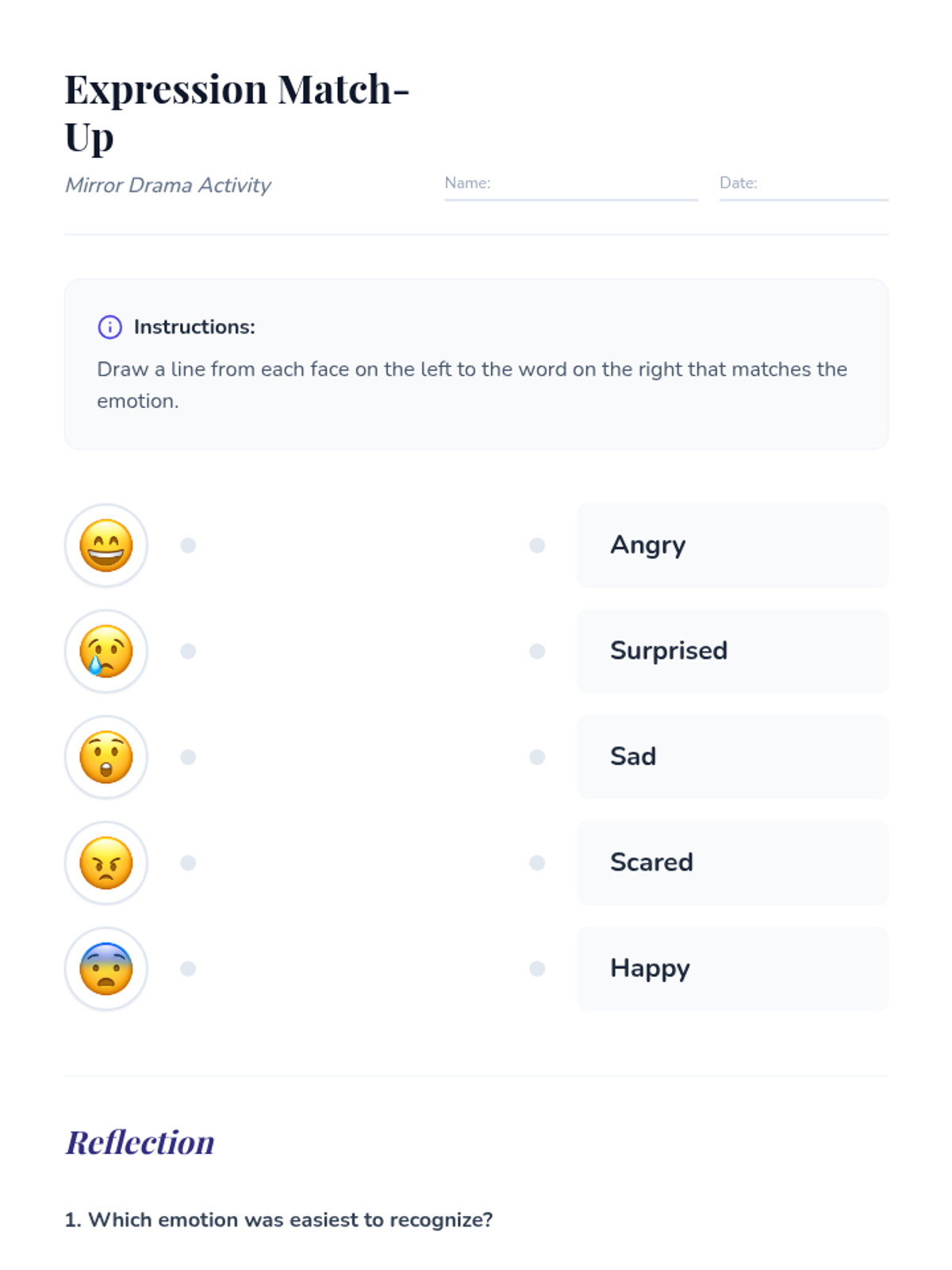The width and height of the screenshot is (952, 1270).
Task: Click the Surprised word box
Action: pyautogui.click(x=731, y=651)
